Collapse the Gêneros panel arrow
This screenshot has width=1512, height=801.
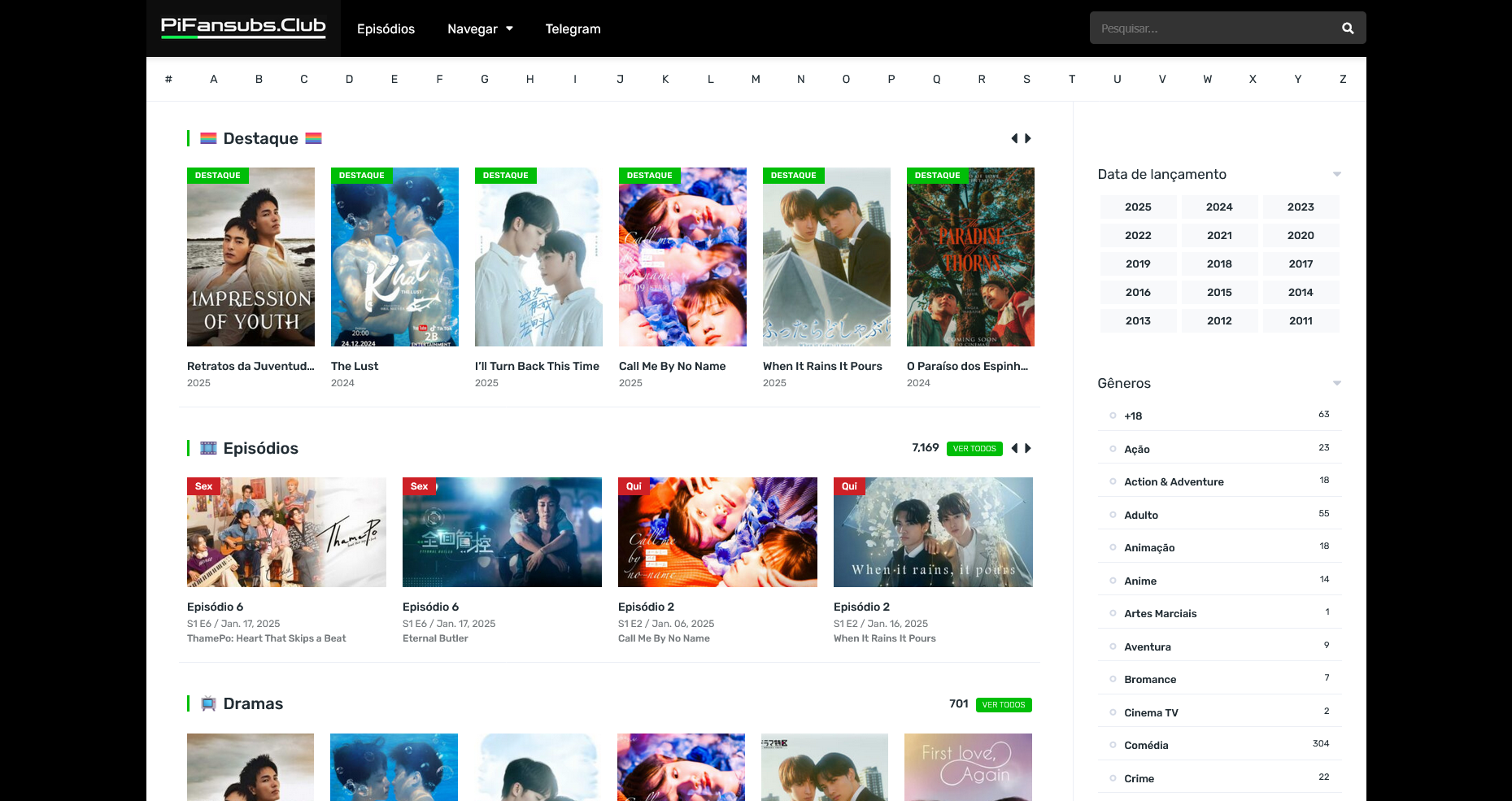coord(1336,383)
